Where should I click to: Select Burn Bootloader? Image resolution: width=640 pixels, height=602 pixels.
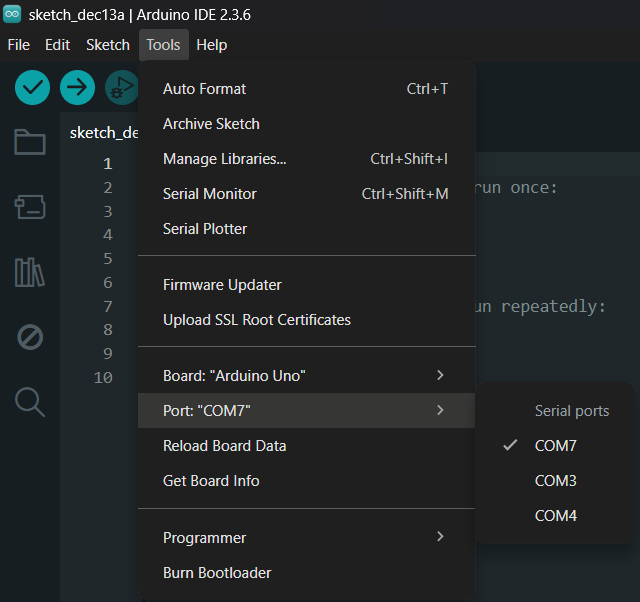point(217,573)
